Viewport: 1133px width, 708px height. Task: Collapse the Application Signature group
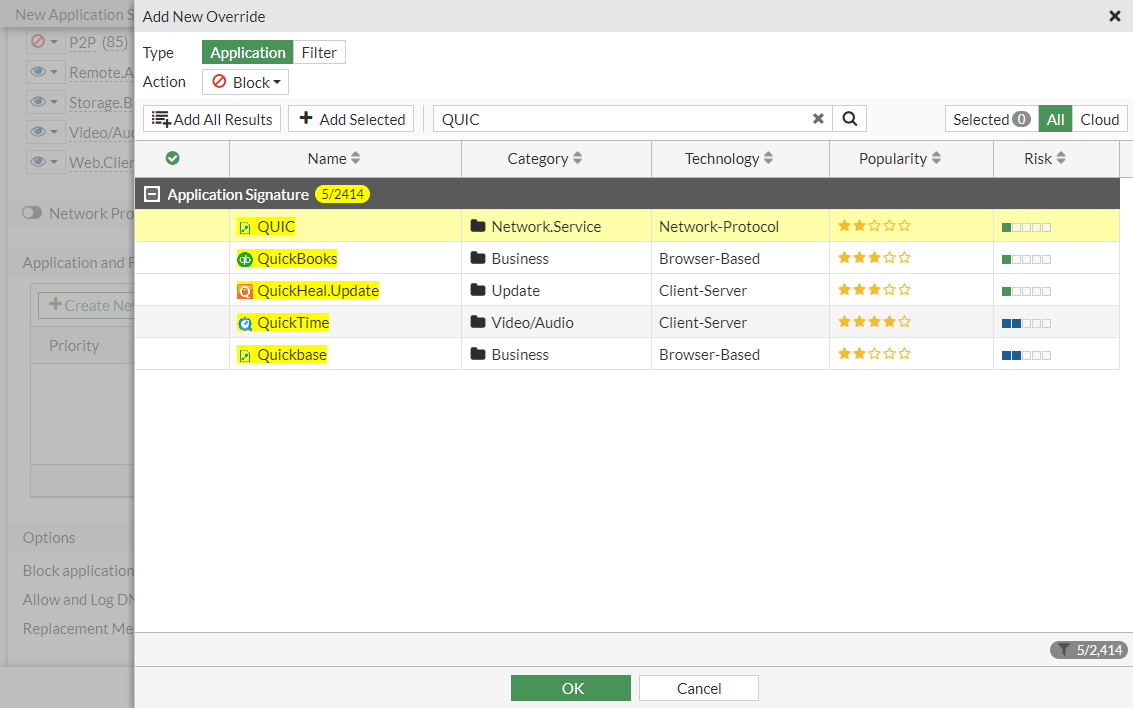(151, 193)
